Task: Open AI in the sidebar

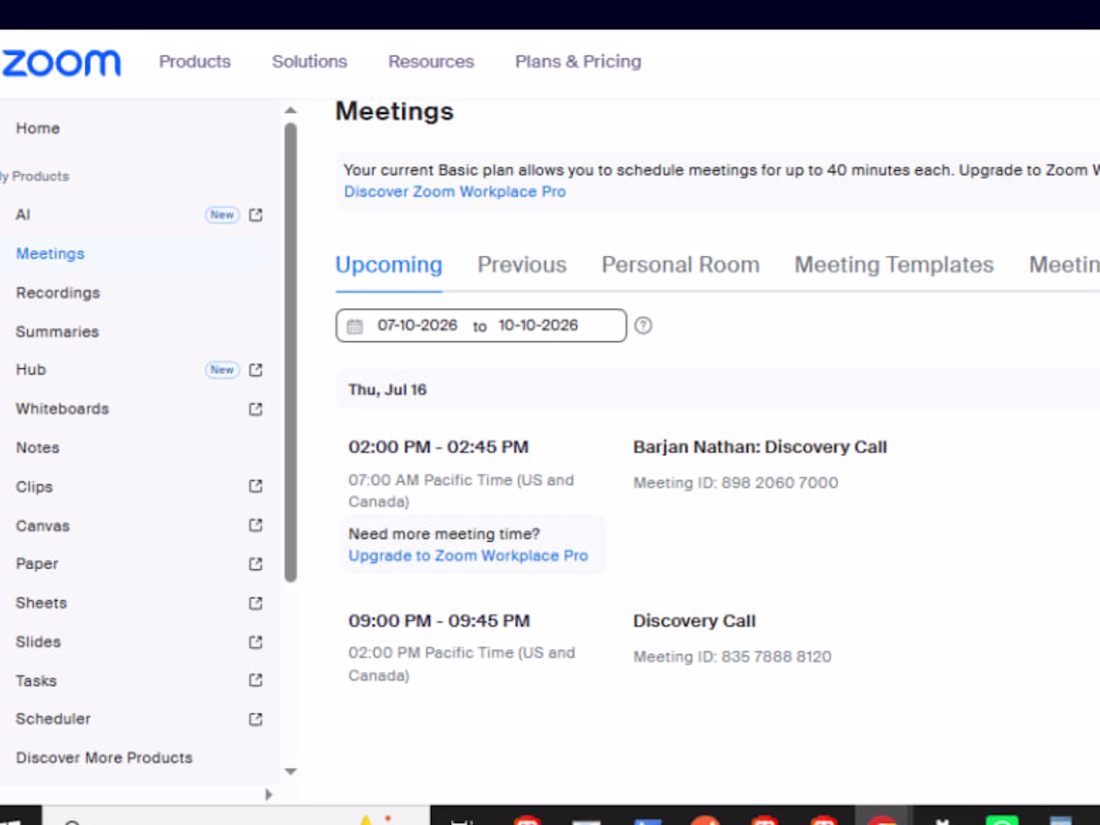Action: [23, 215]
